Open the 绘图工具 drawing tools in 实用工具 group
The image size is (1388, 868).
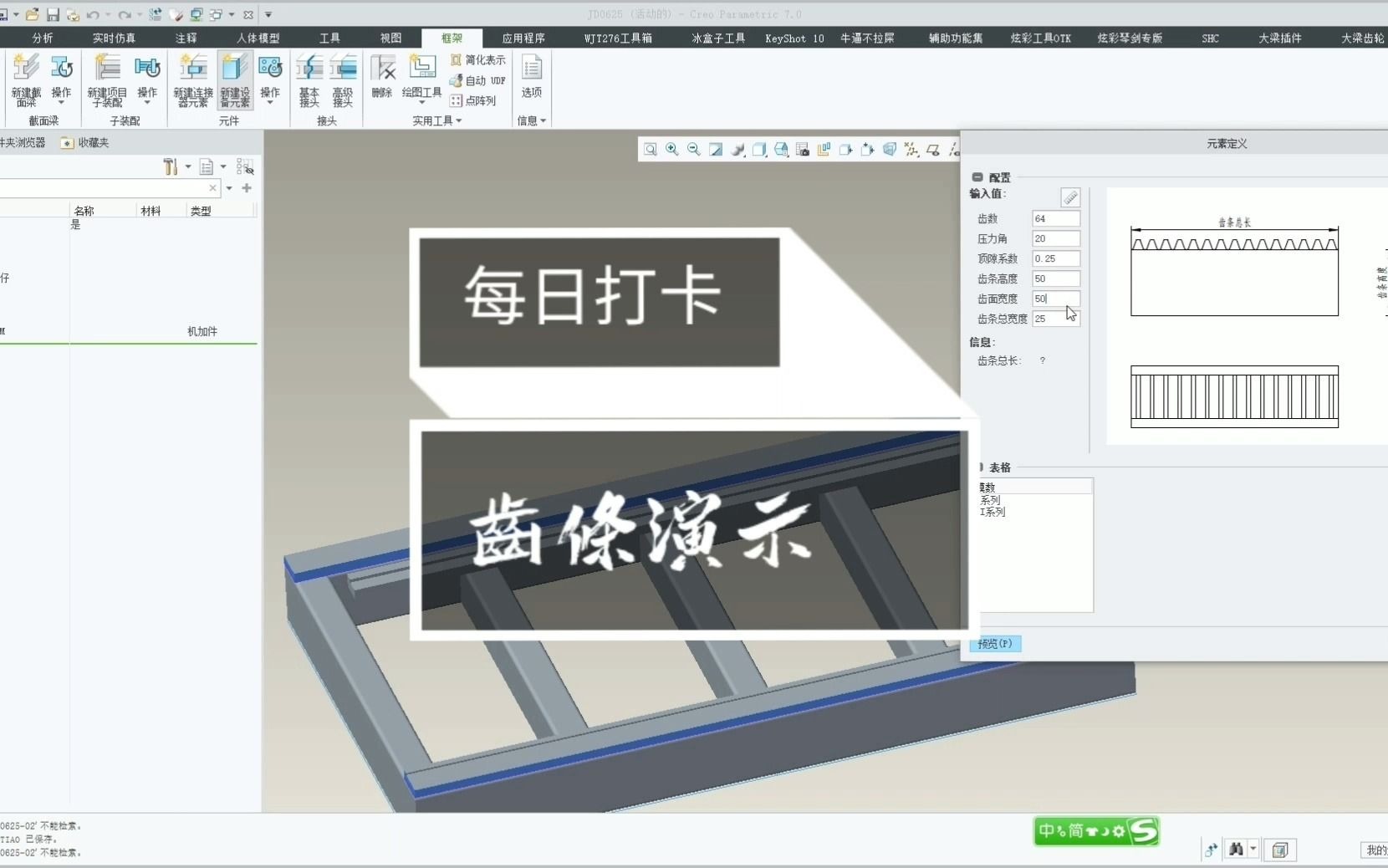421,79
